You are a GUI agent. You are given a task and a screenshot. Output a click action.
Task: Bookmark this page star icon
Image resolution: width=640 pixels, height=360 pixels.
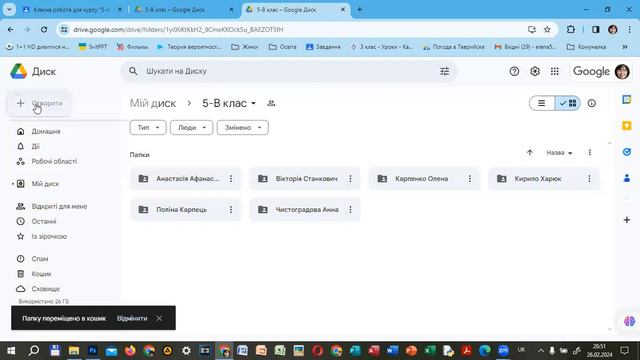click(547, 29)
